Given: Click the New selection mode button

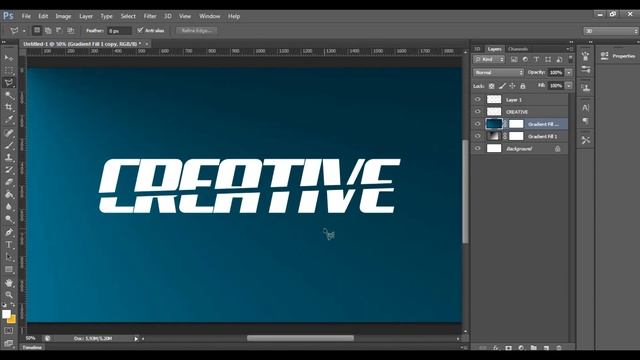Looking at the screenshot, I should [37, 30].
